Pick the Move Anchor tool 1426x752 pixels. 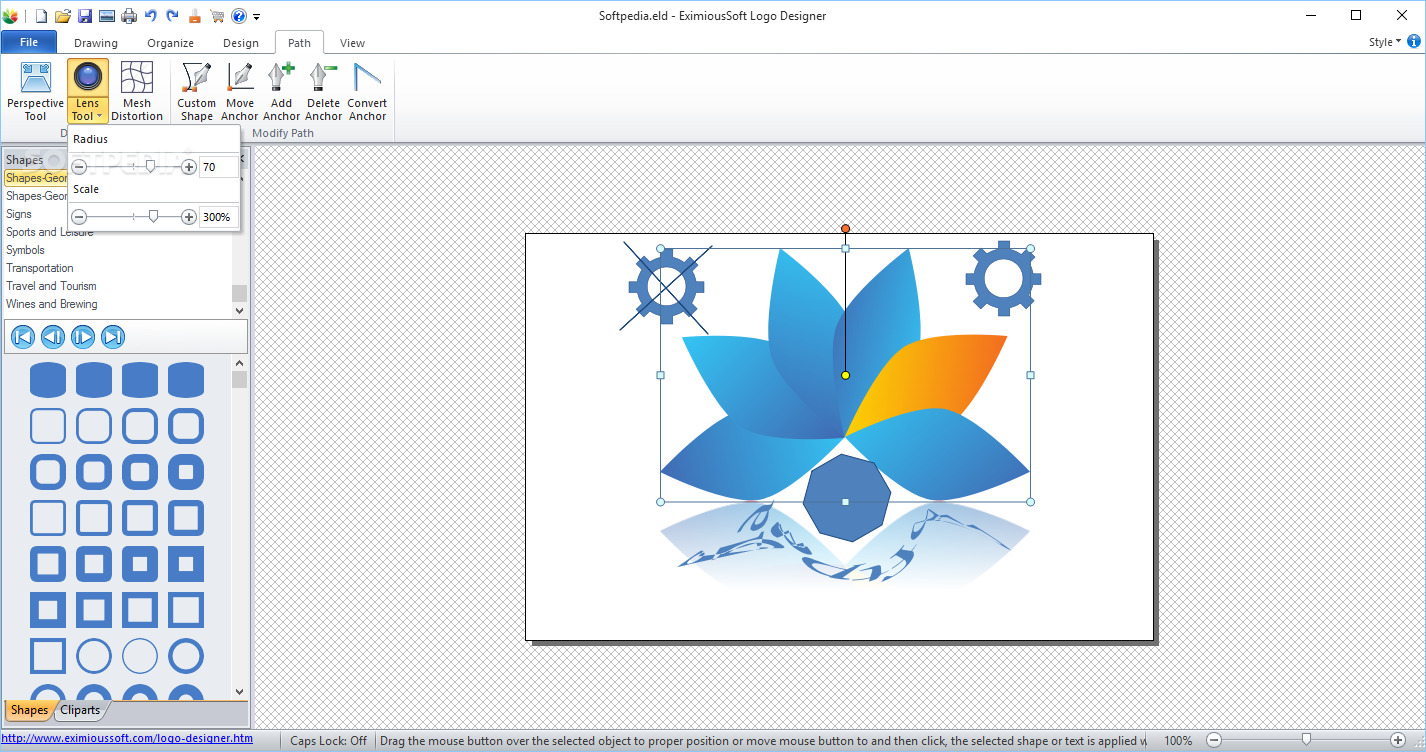(240, 91)
